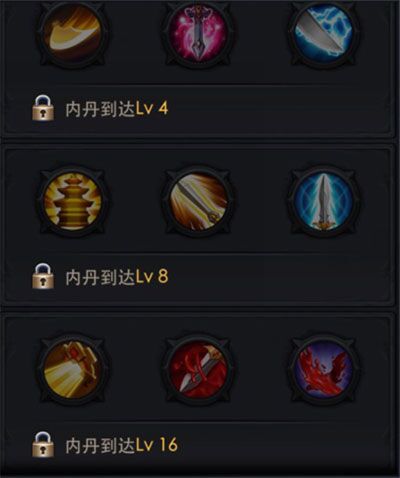400x478 pixels.
Task: Click the 内丹到达Lv 4 unlock requirement text
Action: tap(117, 109)
